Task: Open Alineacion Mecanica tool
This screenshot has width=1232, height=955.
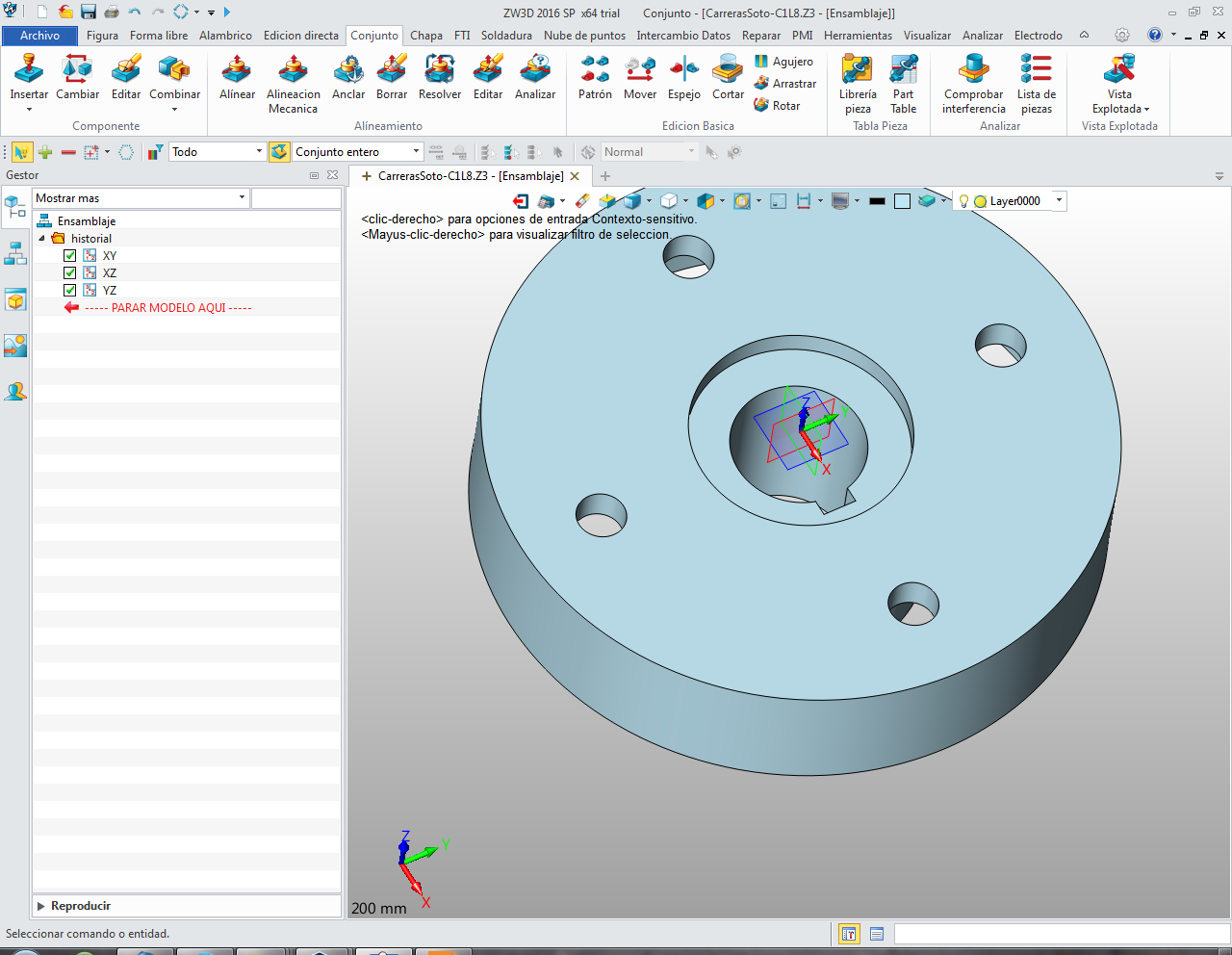Action: click(x=294, y=85)
